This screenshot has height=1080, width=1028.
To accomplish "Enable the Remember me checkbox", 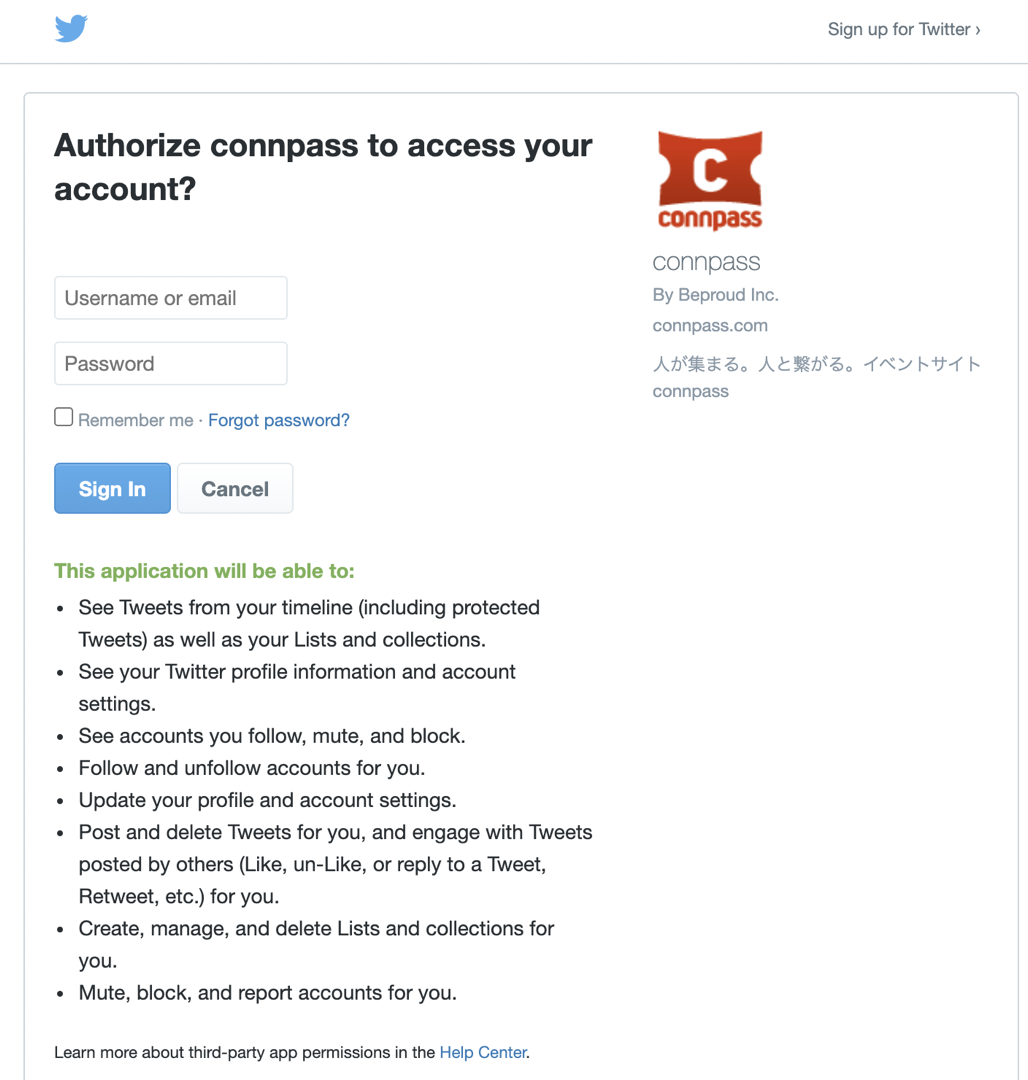I will (63, 417).
